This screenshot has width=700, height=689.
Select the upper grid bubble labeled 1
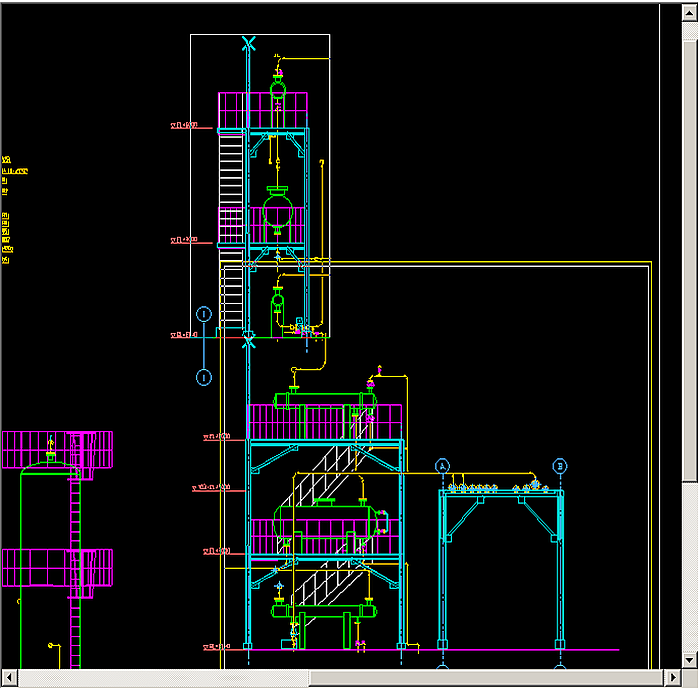pos(204,314)
